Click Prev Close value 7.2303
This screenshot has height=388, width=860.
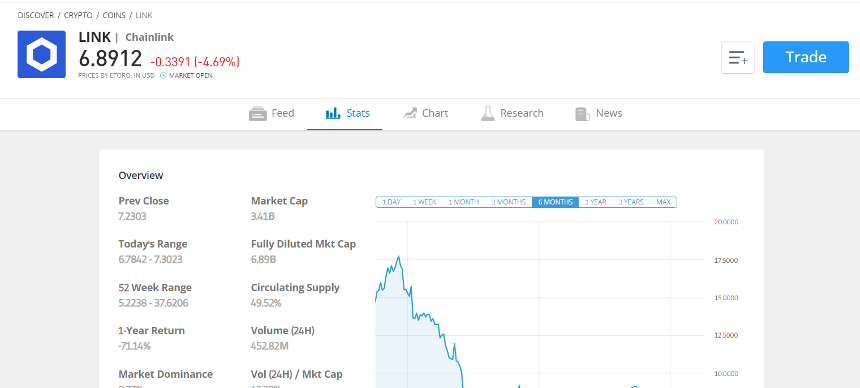point(132,216)
